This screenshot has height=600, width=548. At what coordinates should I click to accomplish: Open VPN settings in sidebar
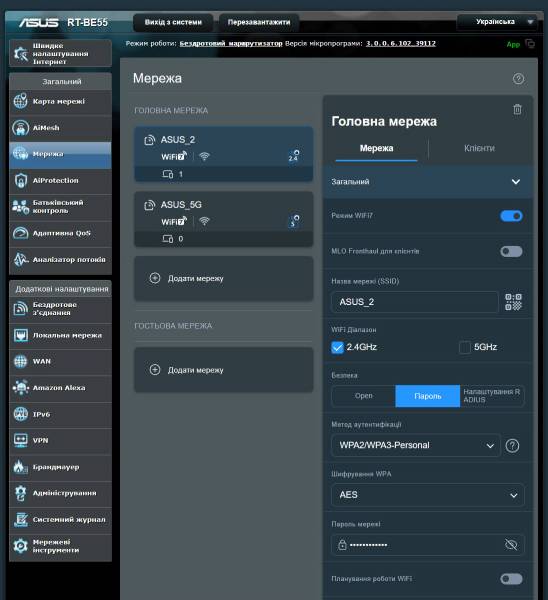tap(60, 440)
